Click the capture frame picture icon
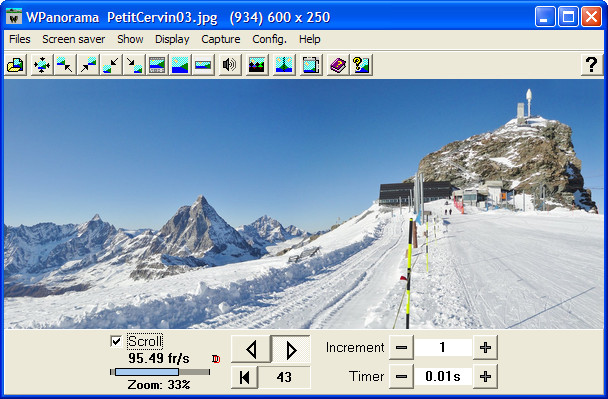 click(x=311, y=65)
